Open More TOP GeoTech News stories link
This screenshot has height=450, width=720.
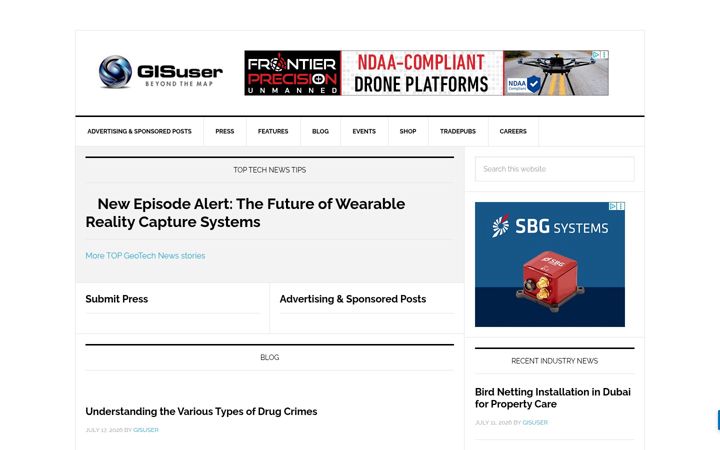145,256
